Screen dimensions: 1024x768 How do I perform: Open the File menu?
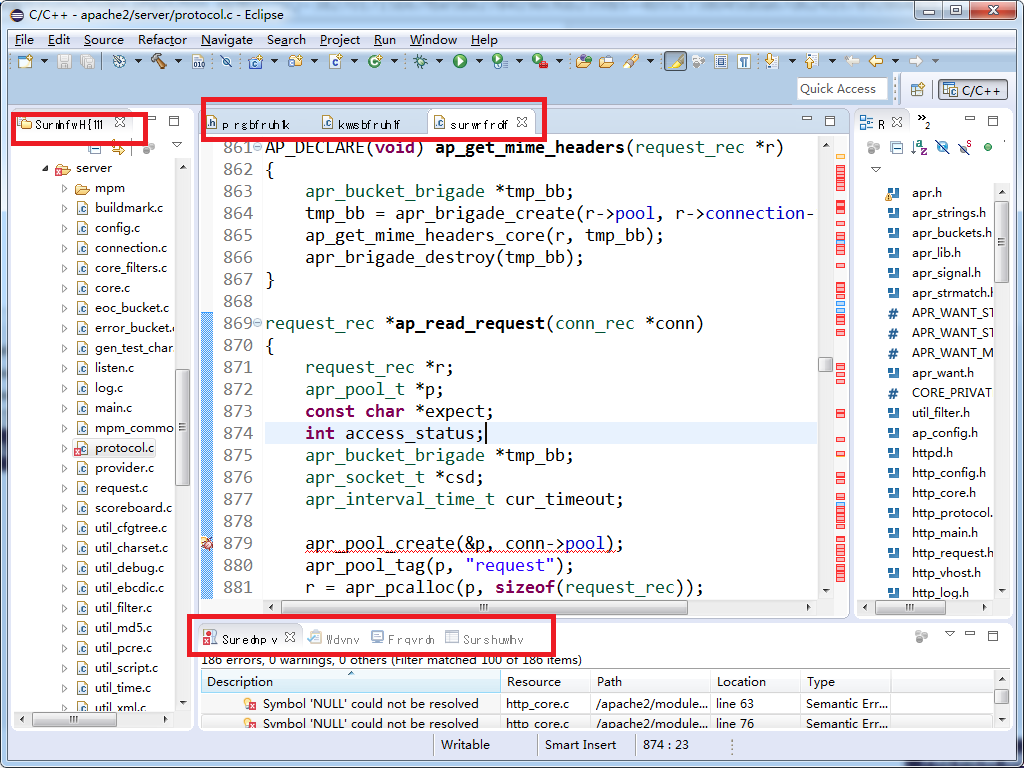point(24,40)
